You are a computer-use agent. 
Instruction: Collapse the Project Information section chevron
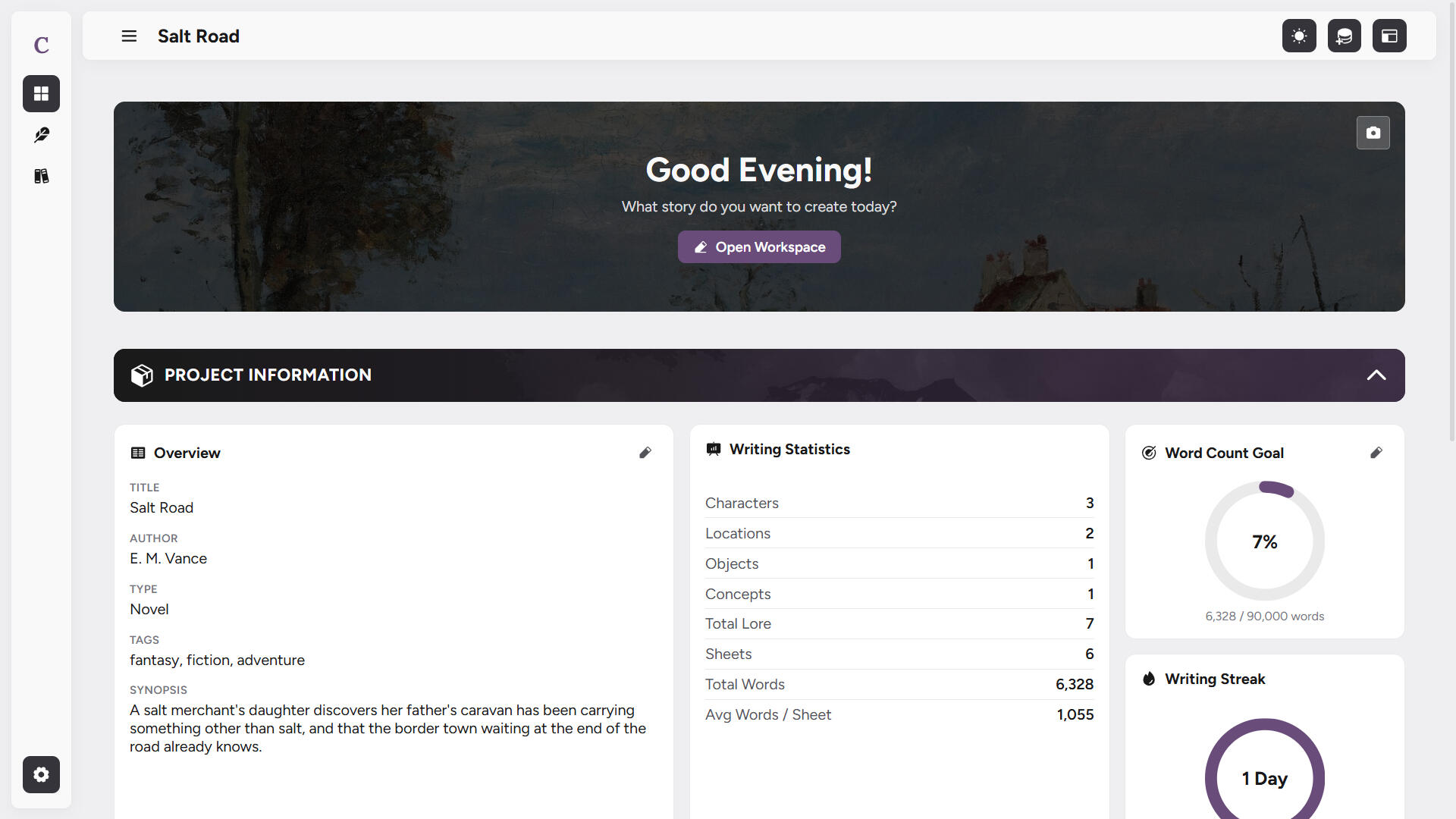click(1376, 375)
